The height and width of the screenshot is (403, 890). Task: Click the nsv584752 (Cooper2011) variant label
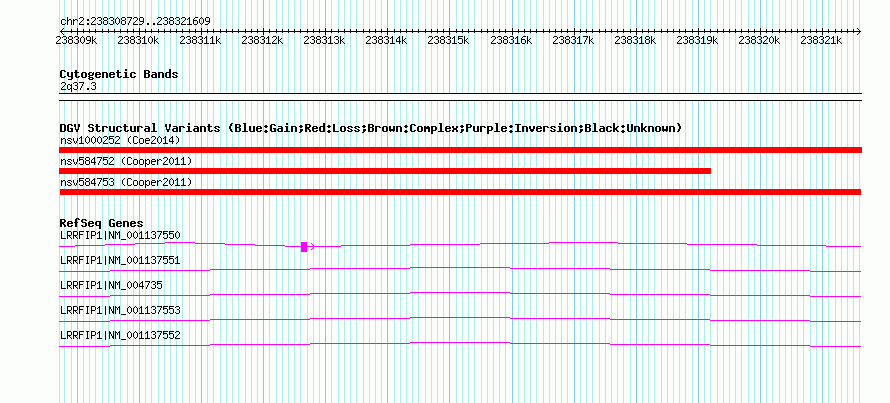[126, 162]
